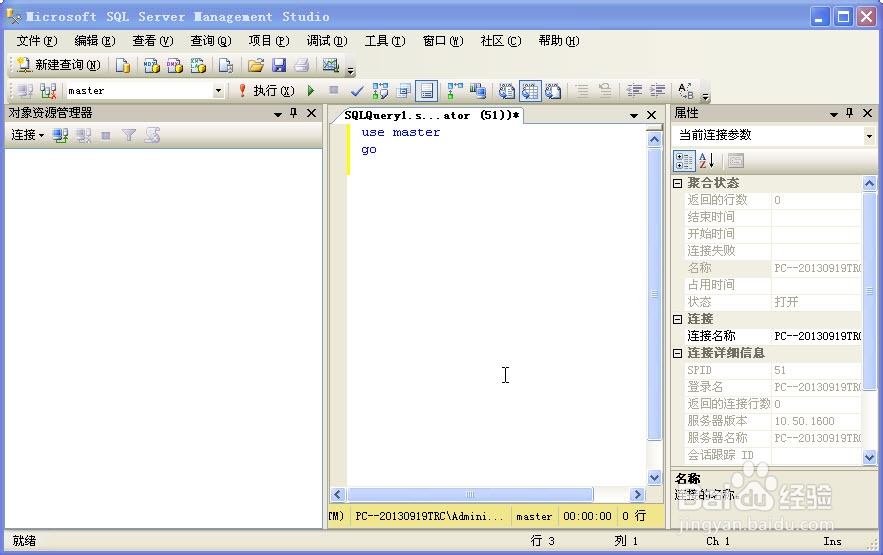Click the Query Options icon
Screen dimensions: 883x555
[403, 91]
